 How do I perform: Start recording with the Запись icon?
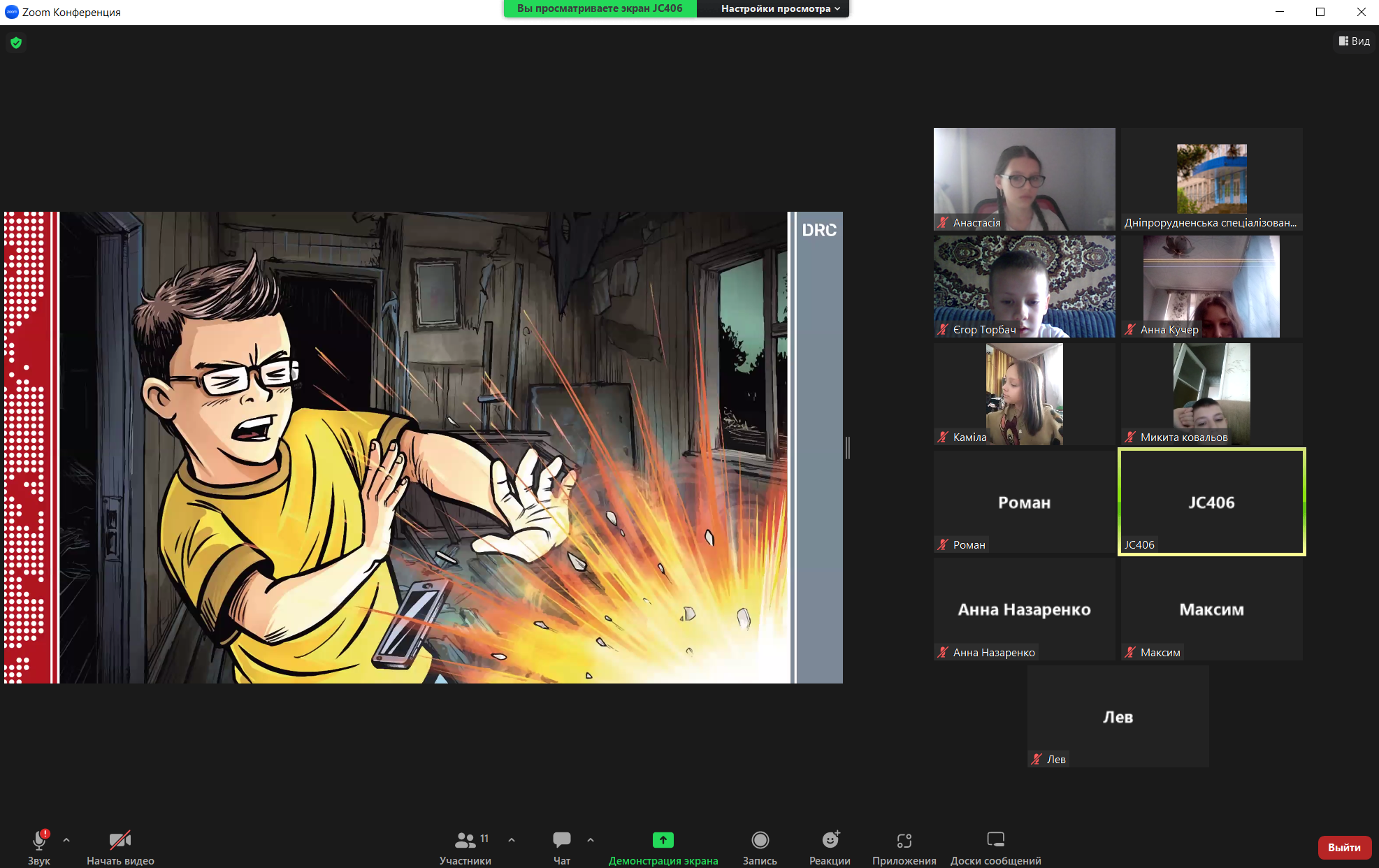pyautogui.click(x=760, y=840)
